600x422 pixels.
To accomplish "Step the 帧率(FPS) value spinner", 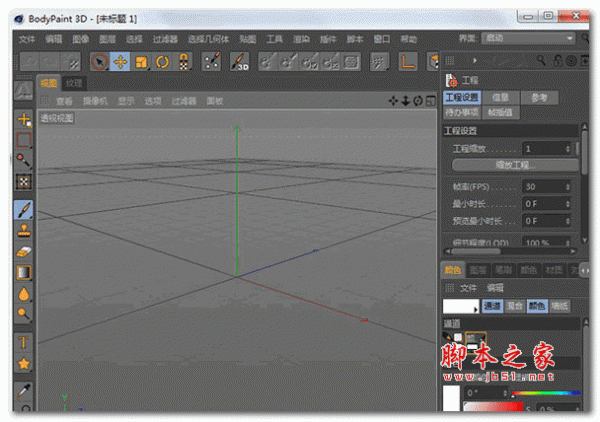I will [x=568, y=187].
